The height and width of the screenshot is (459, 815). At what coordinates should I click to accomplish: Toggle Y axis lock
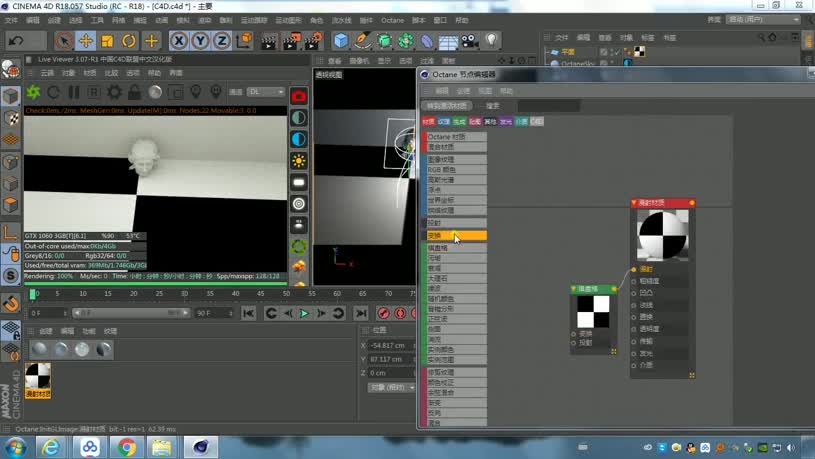[200, 41]
